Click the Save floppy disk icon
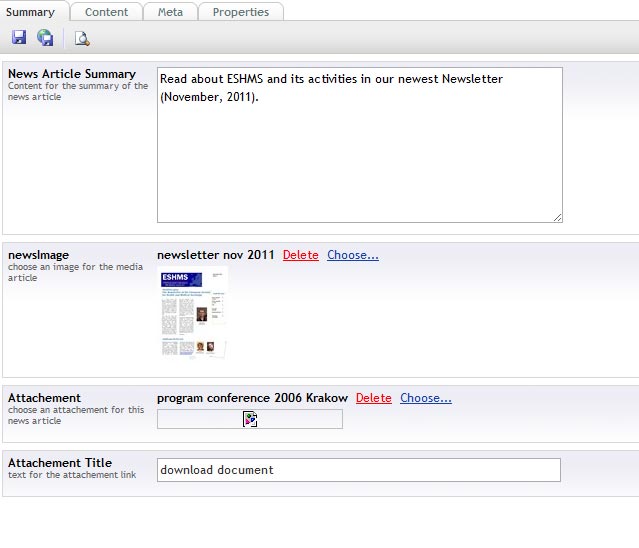This screenshot has height=548, width=639. click(19, 38)
